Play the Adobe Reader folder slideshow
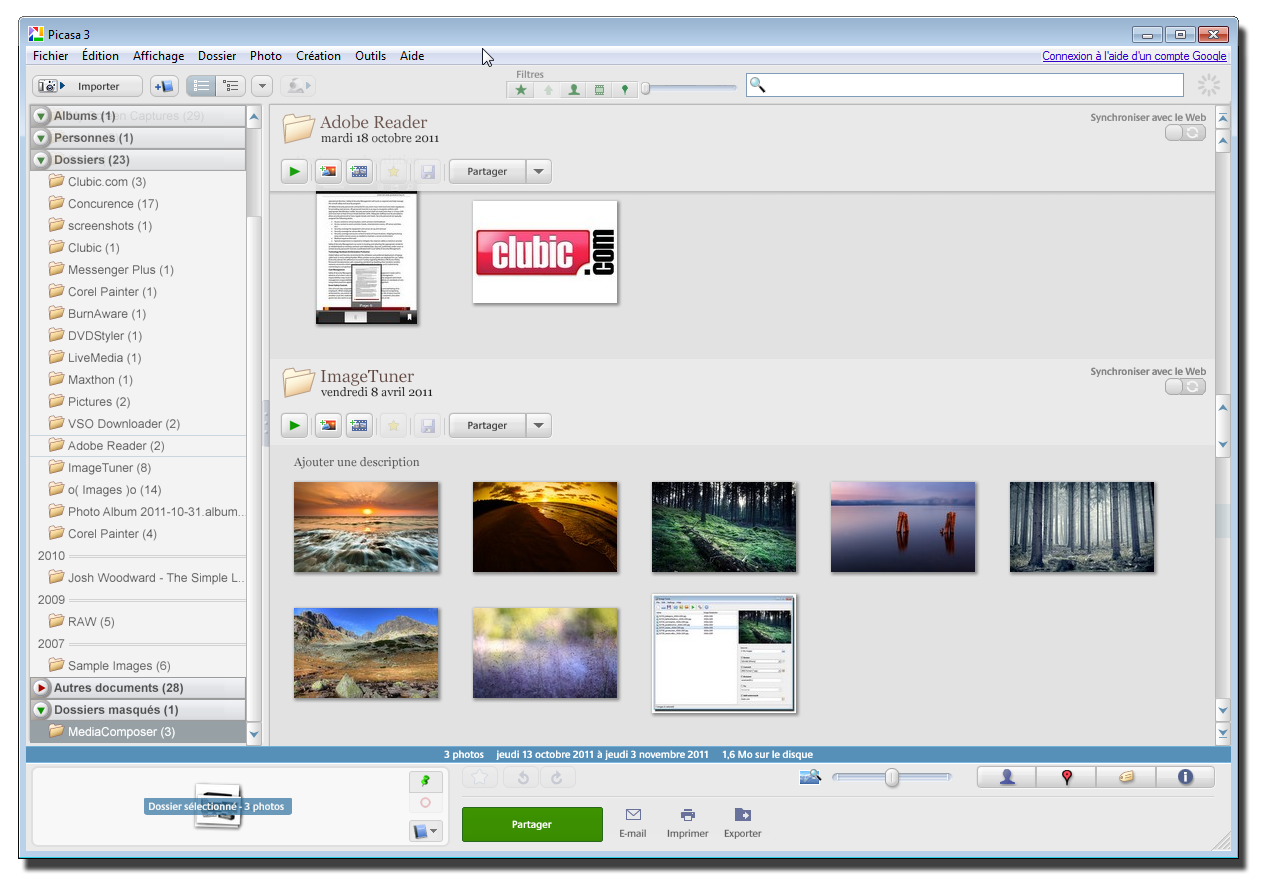This screenshot has height=893, width=1263. coord(294,172)
